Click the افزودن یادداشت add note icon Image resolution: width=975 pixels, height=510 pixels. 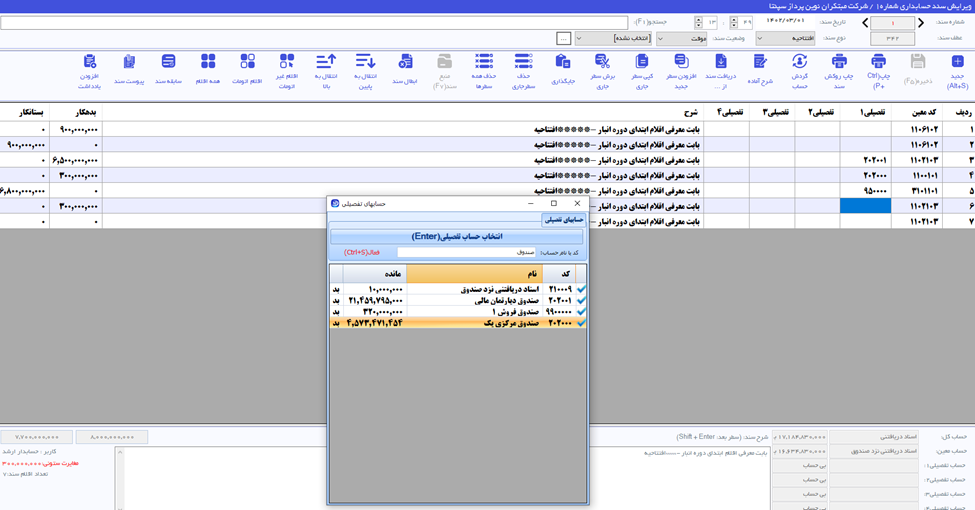tap(90, 62)
